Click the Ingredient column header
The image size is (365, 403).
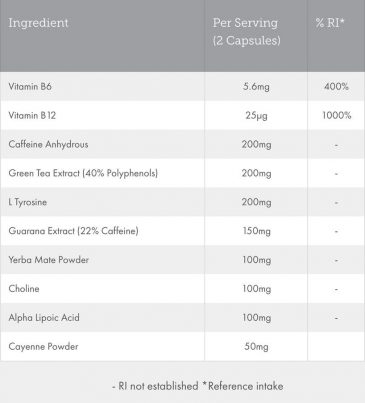tap(38, 23)
